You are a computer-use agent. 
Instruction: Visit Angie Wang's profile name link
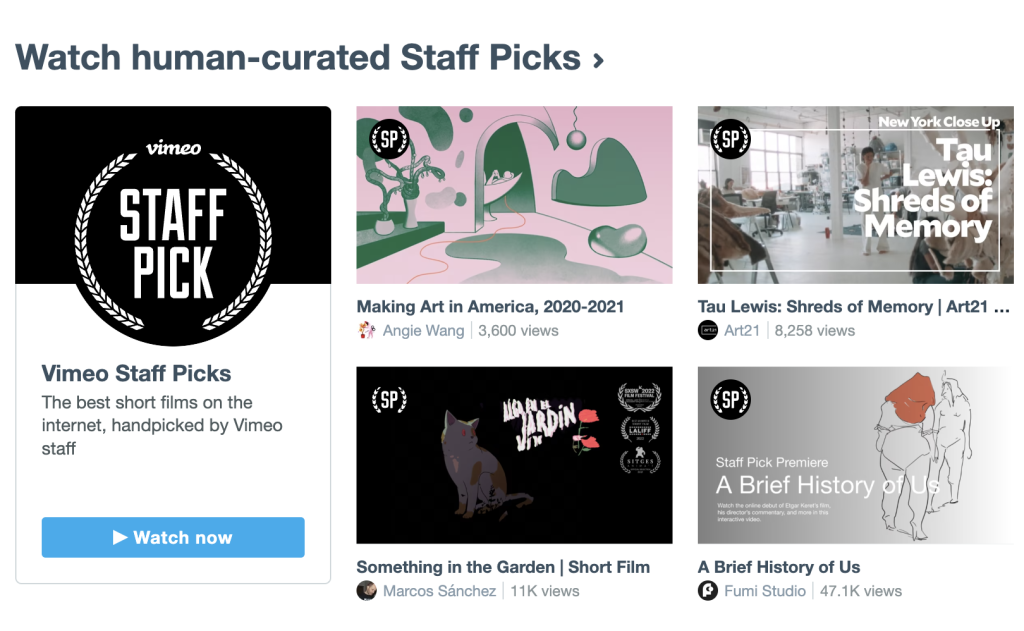pos(424,331)
